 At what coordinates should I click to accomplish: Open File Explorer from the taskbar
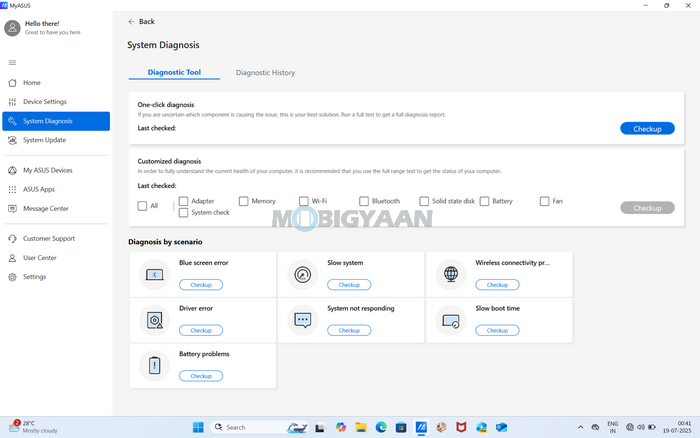coord(361,427)
